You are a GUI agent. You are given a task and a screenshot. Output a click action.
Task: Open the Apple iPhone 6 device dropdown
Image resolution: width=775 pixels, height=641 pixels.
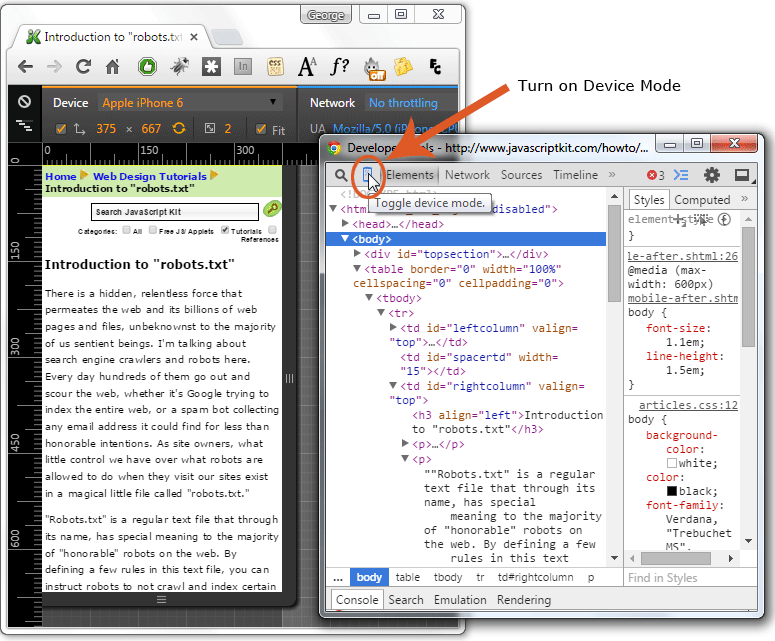click(190, 103)
